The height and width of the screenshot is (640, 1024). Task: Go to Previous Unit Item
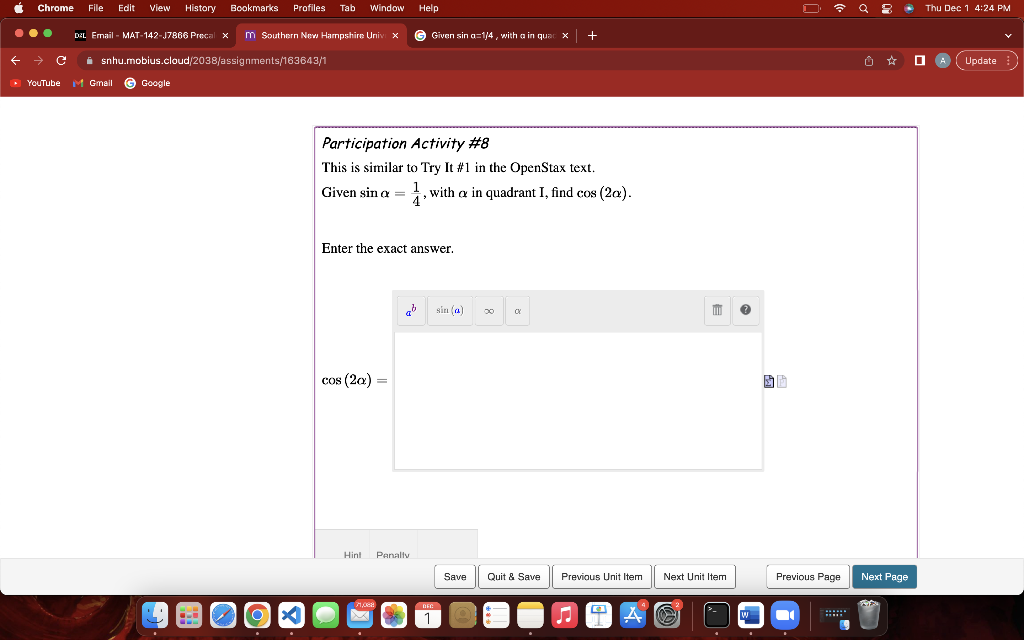click(x=601, y=577)
